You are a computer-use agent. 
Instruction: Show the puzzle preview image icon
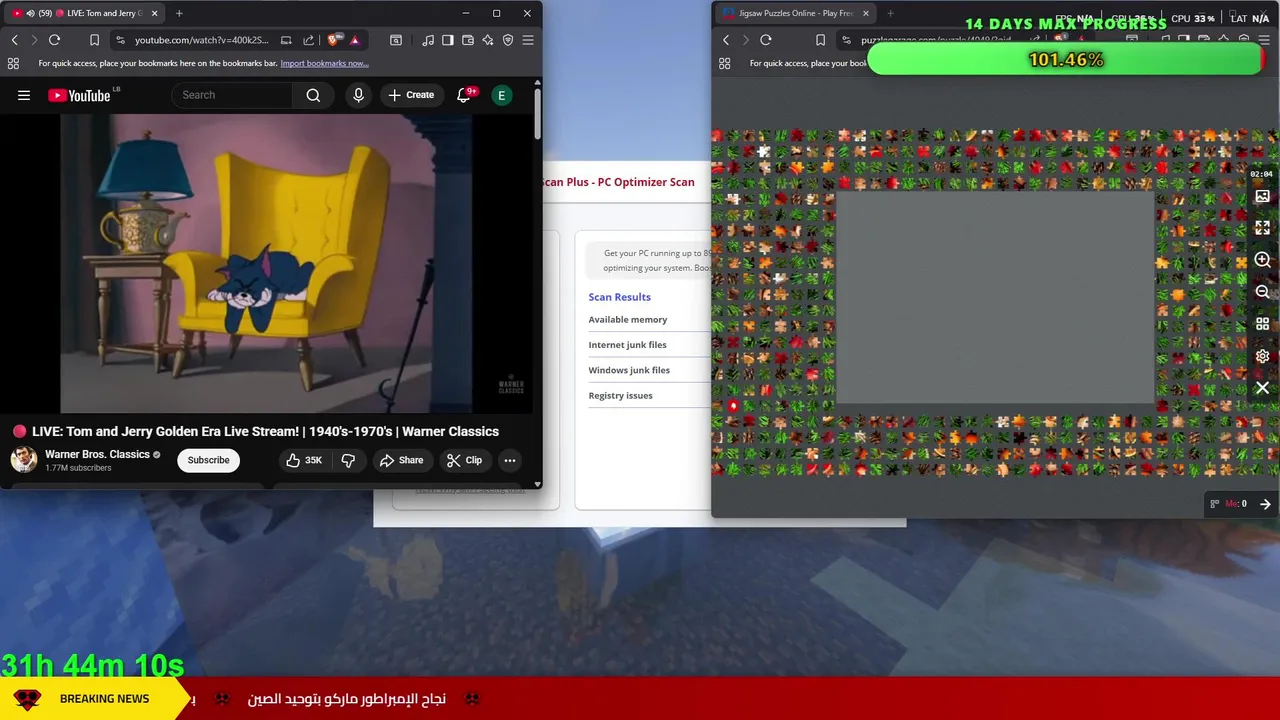[x=1262, y=197]
